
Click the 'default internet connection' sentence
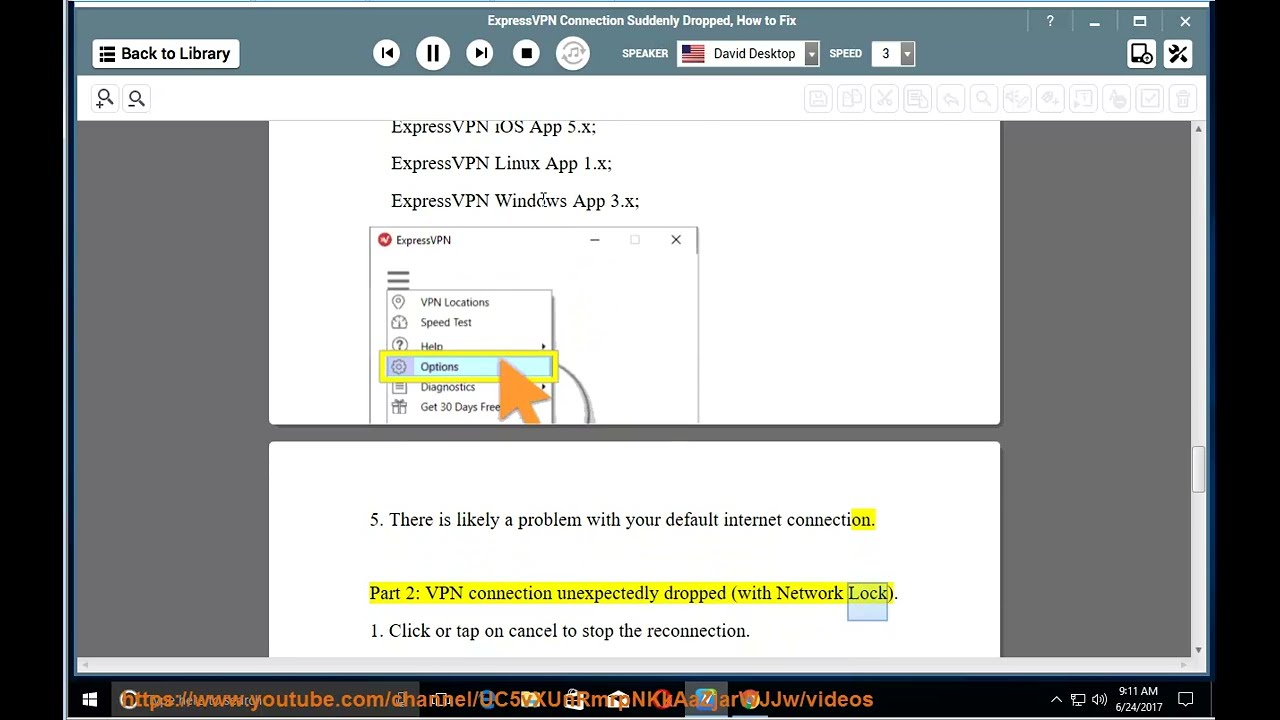click(622, 520)
